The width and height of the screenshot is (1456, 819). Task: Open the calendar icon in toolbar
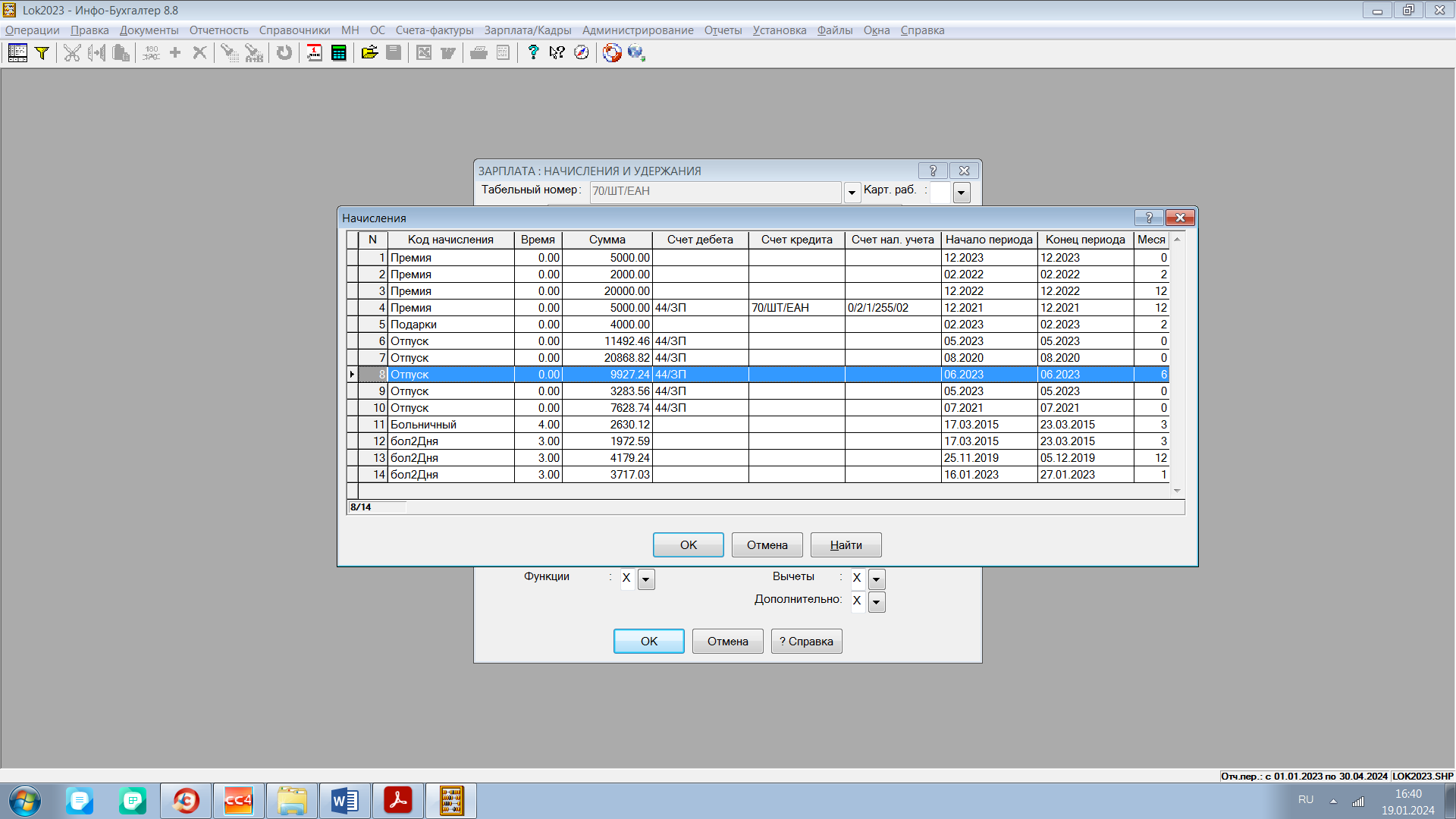(315, 53)
